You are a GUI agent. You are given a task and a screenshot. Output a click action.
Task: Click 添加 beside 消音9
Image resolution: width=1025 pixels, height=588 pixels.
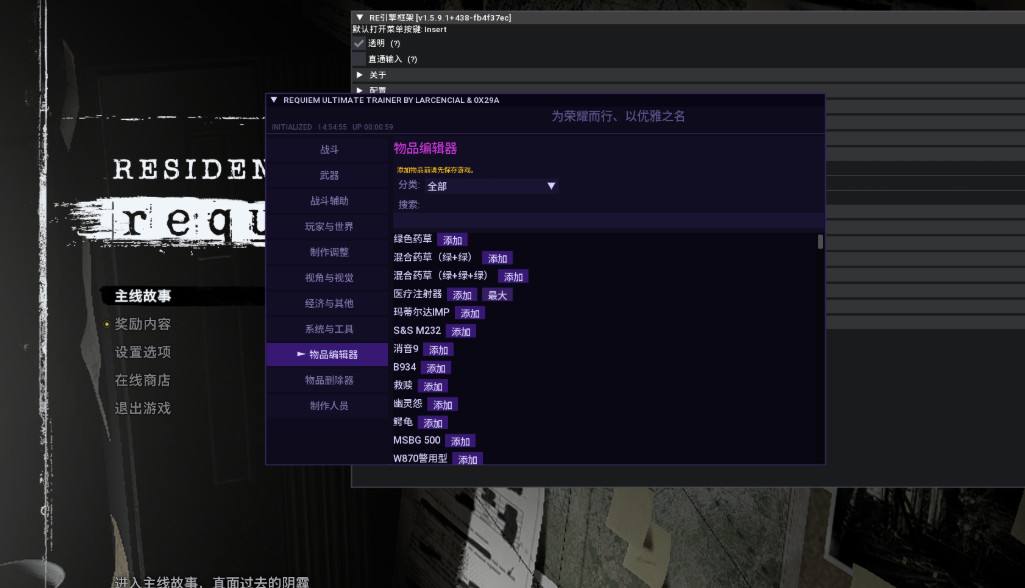pos(439,350)
